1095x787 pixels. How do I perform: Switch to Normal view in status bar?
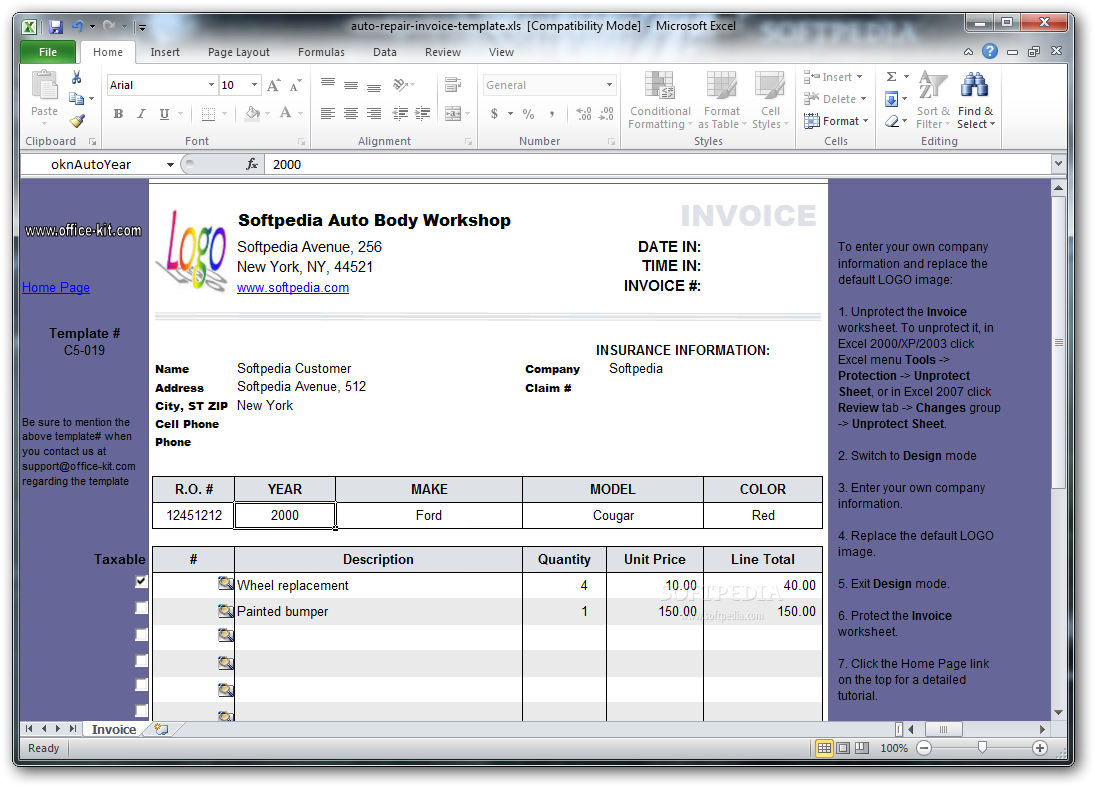point(824,748)
